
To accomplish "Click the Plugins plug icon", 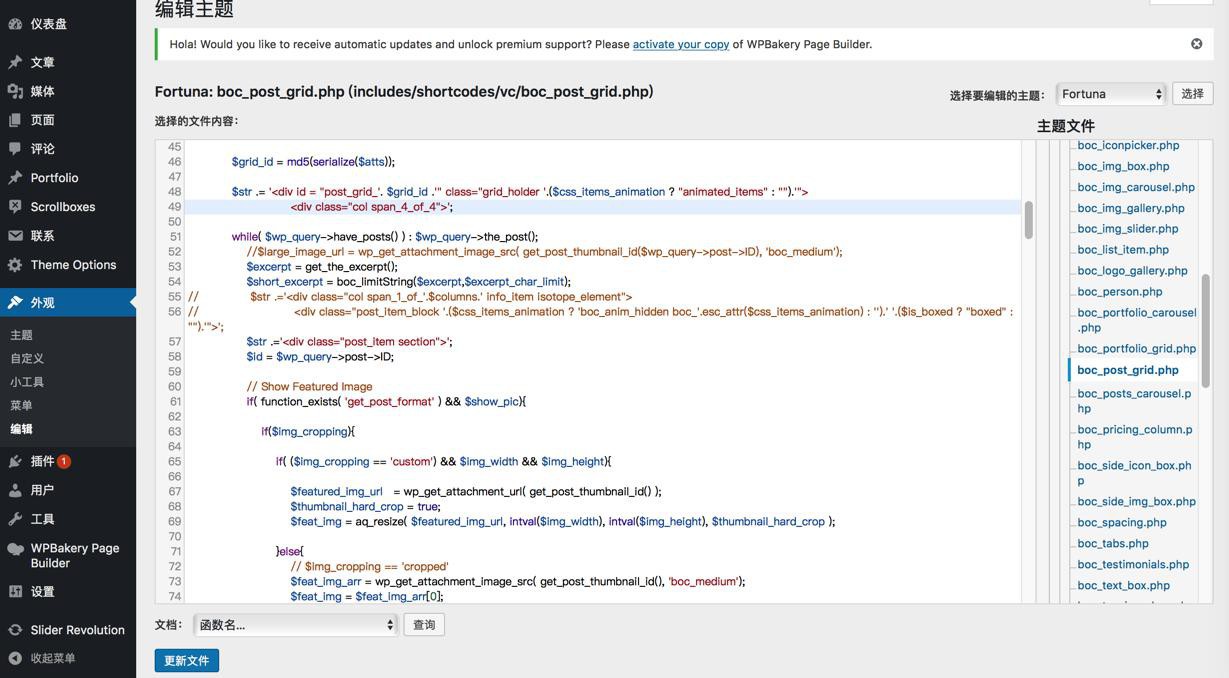I will (15, 461).
